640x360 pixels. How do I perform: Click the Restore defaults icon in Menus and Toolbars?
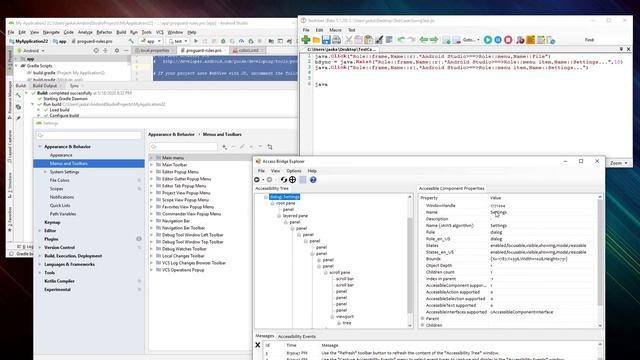(270, 147)
